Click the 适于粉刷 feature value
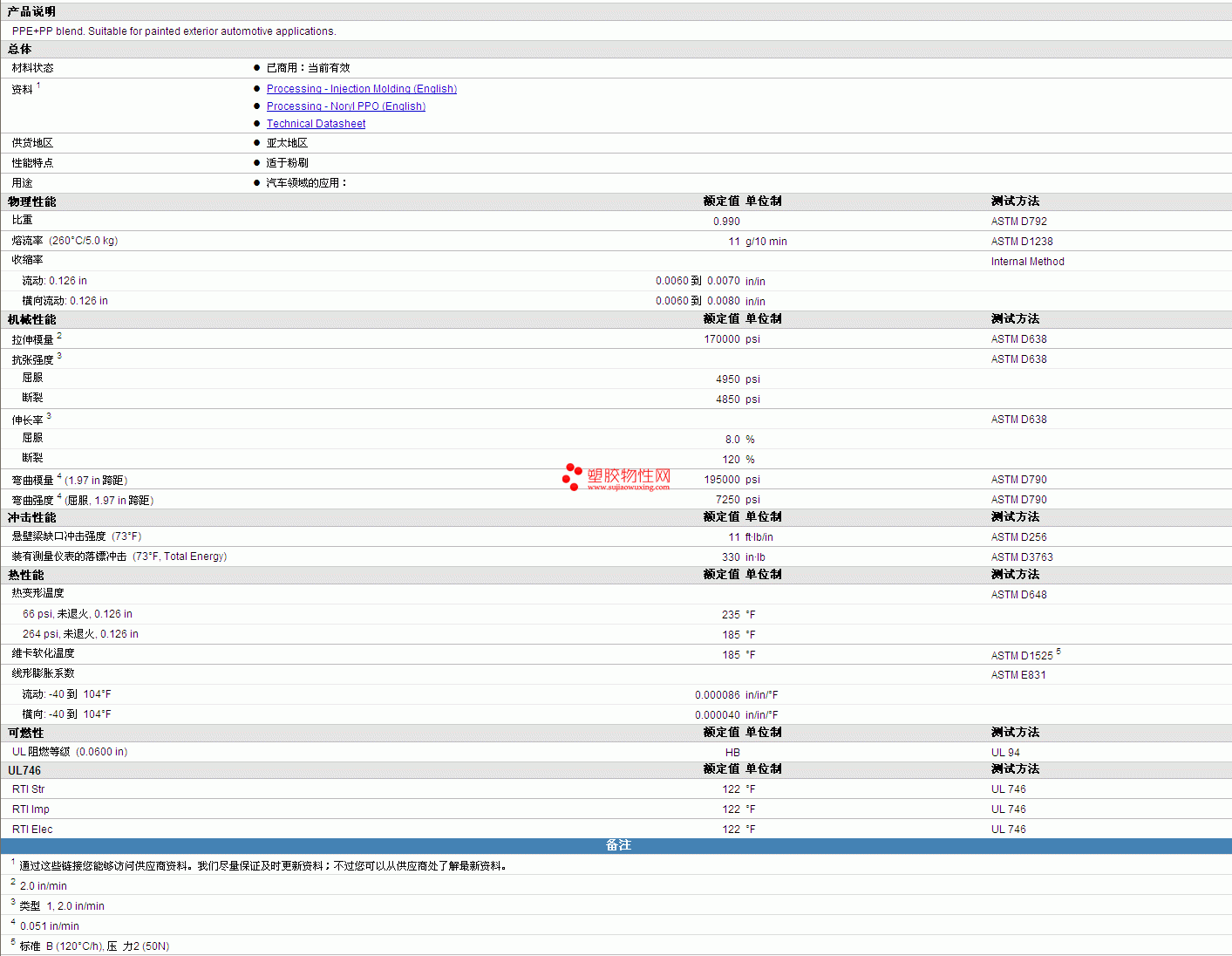Image resolution: width=1232 pixels, height=956 pixels. [x=287, y=163]
